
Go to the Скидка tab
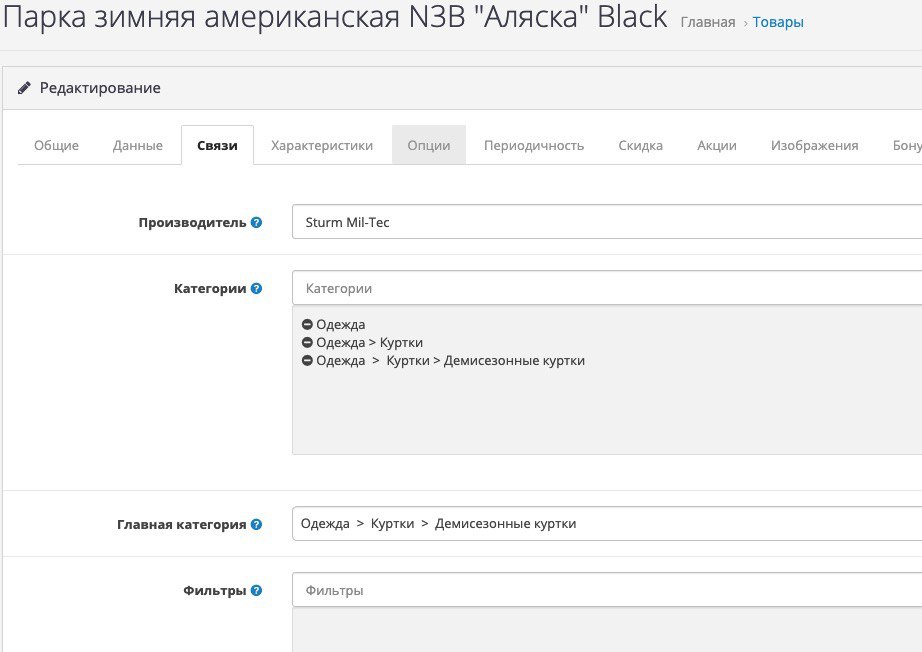tap(640, 145)
